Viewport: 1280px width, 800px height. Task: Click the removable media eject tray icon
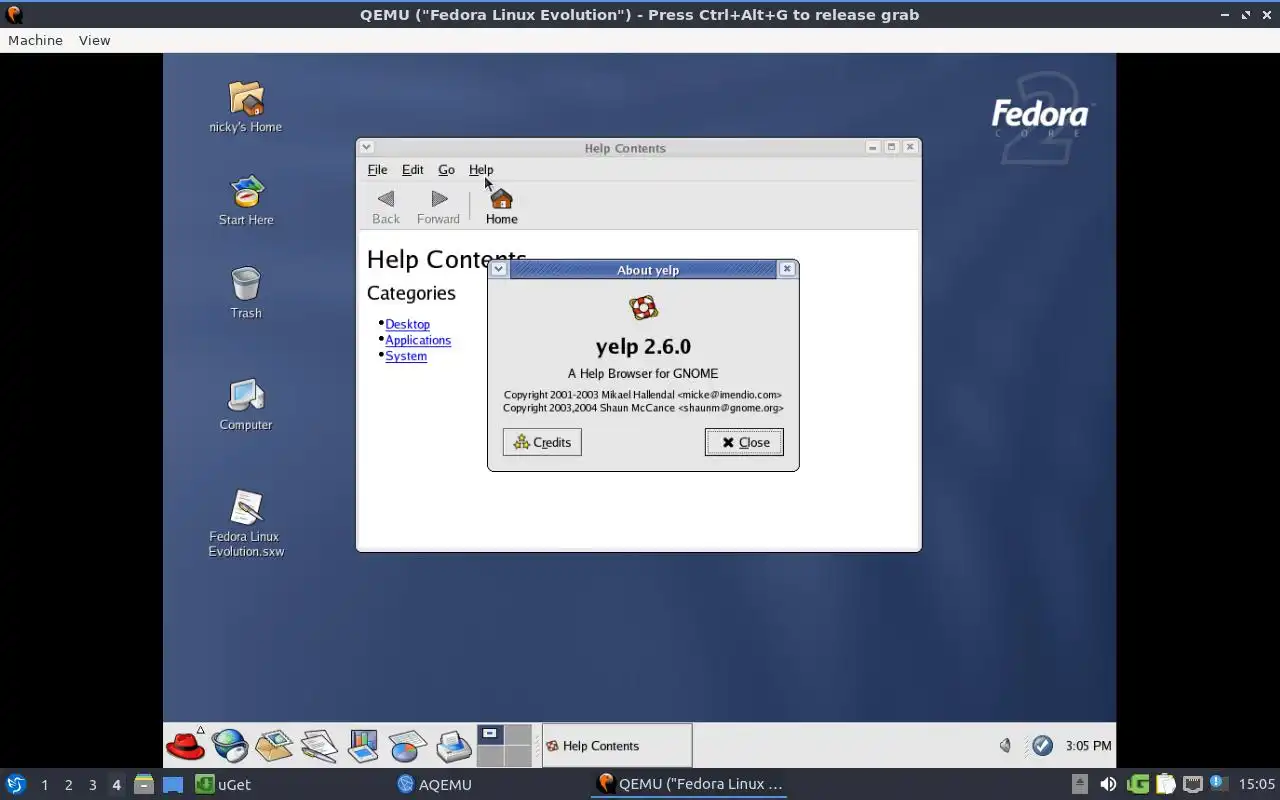tap(1080, 784)
